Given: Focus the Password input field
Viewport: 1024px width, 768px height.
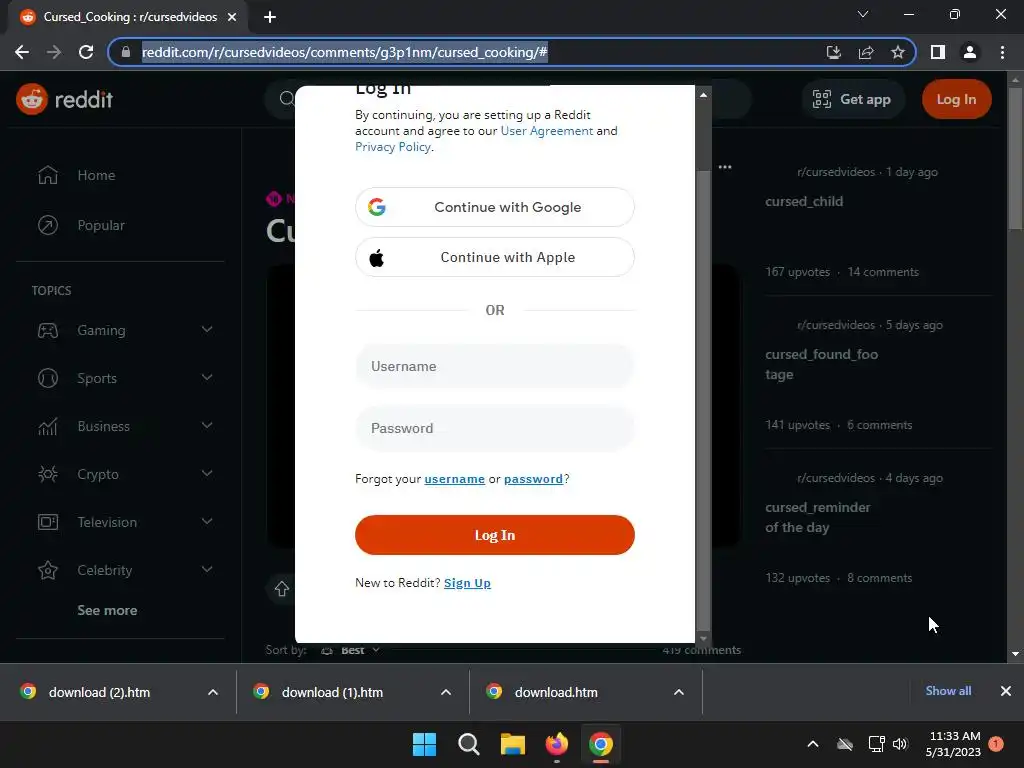Looking at the screenshot, I should [x=494, y=428].
